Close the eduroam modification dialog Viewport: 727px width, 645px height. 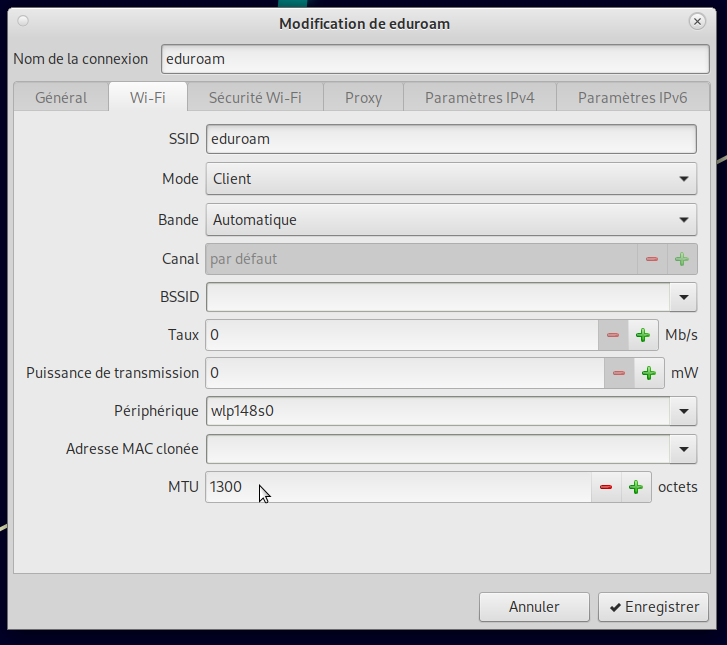697,21
